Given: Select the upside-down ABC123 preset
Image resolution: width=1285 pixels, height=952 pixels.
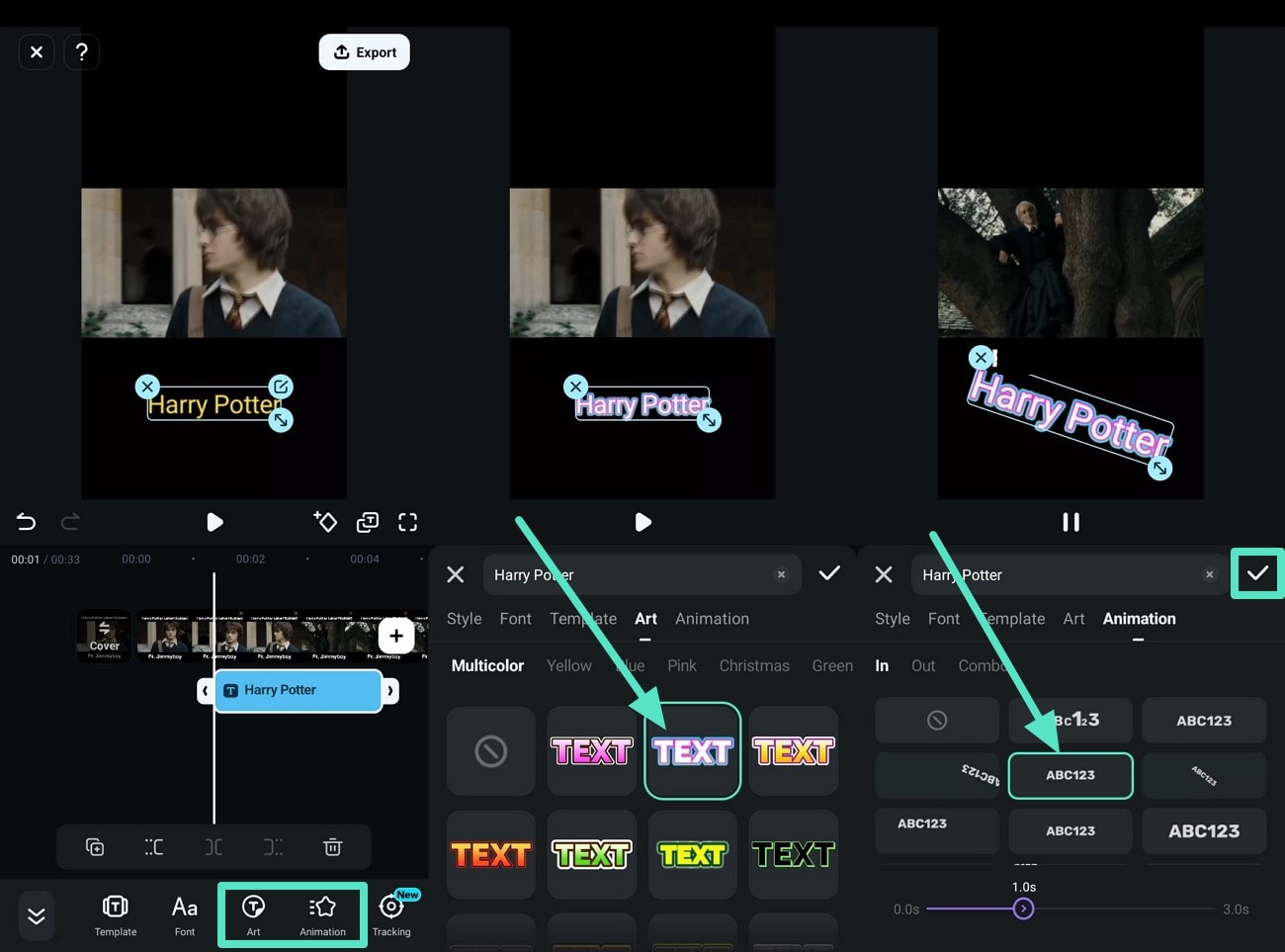Looking at the screenshot, I should 937,776.
